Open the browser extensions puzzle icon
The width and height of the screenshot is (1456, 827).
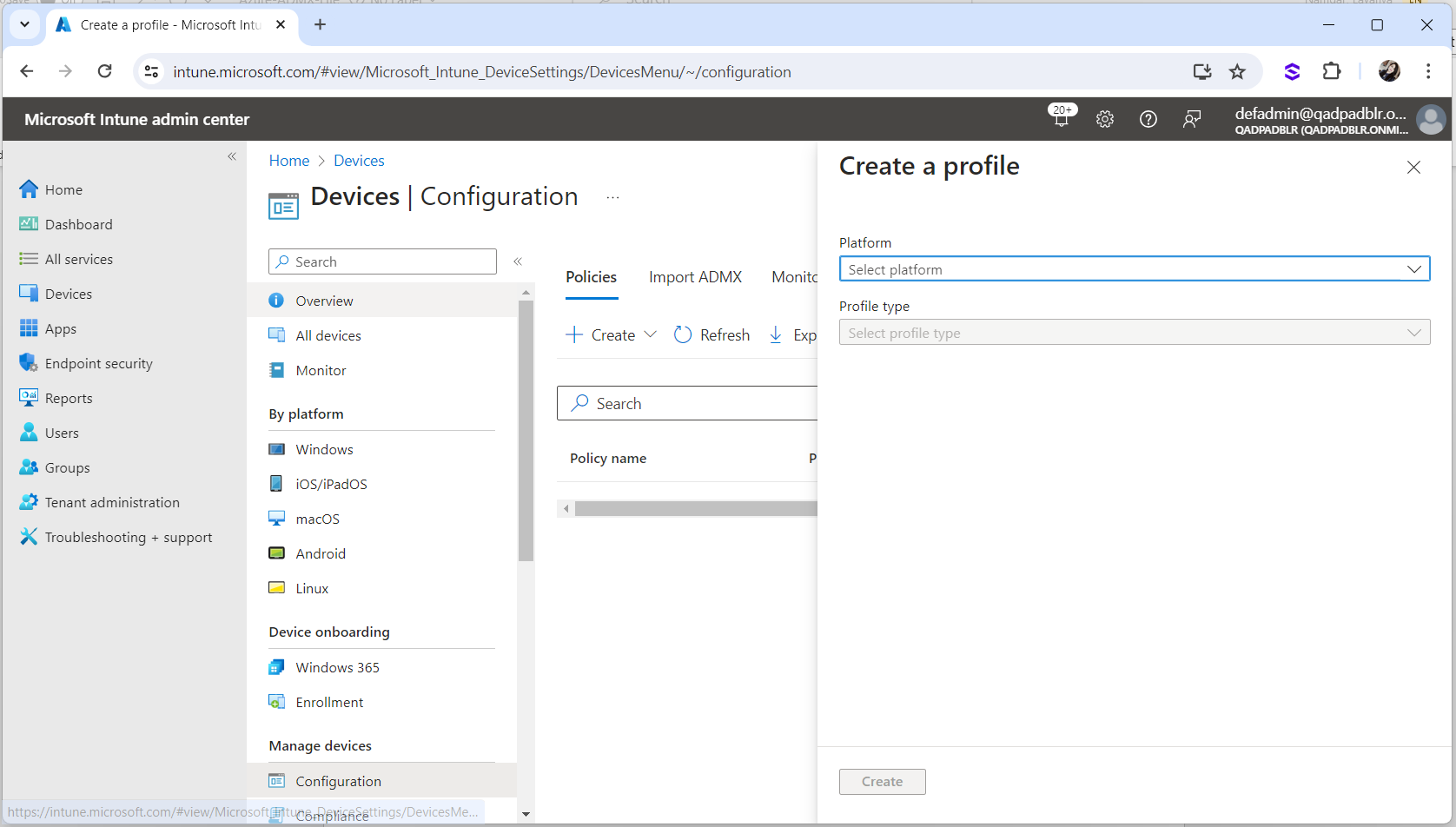pos(1332,71)
